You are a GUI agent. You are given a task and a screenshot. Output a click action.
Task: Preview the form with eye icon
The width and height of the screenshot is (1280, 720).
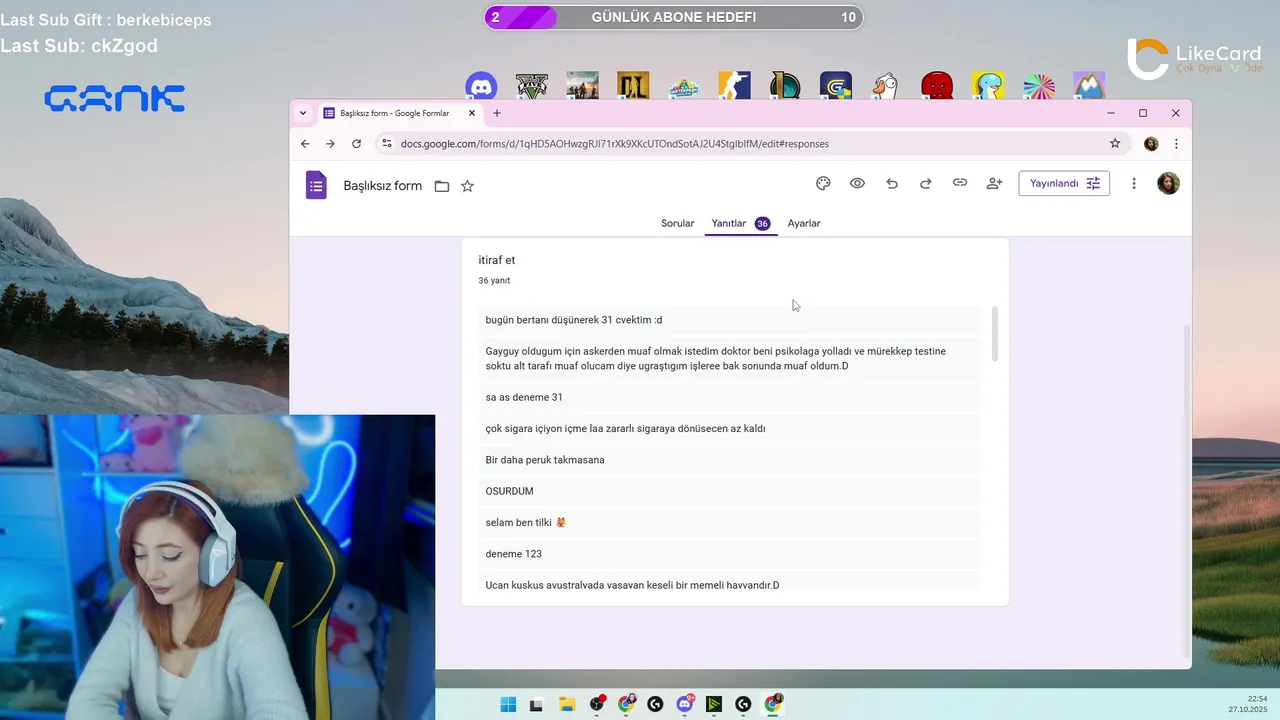point(857,184)
